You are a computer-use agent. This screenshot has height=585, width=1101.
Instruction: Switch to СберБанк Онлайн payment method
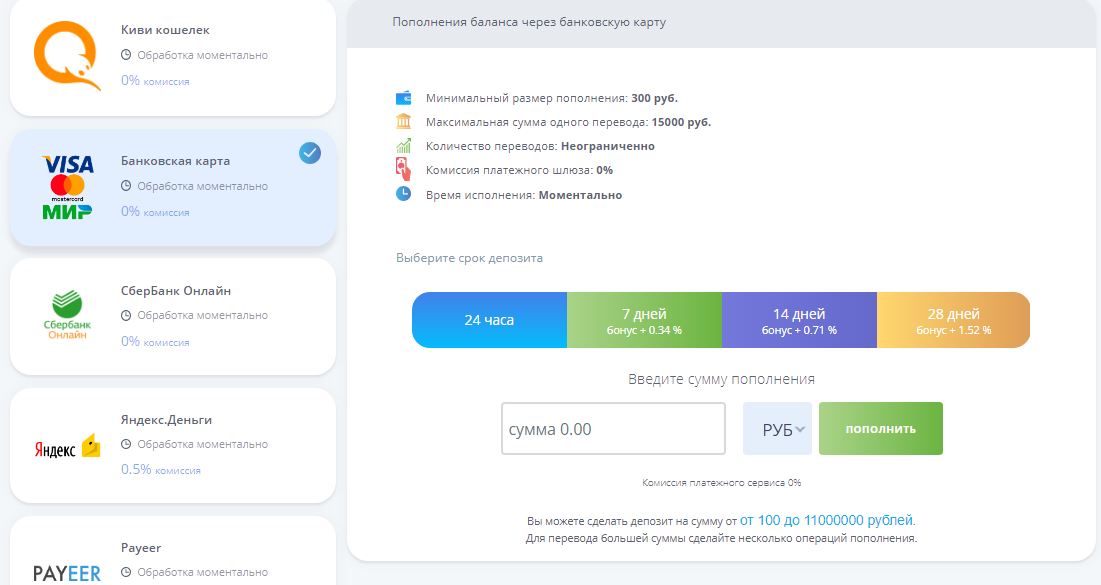(x=172, y=316)
